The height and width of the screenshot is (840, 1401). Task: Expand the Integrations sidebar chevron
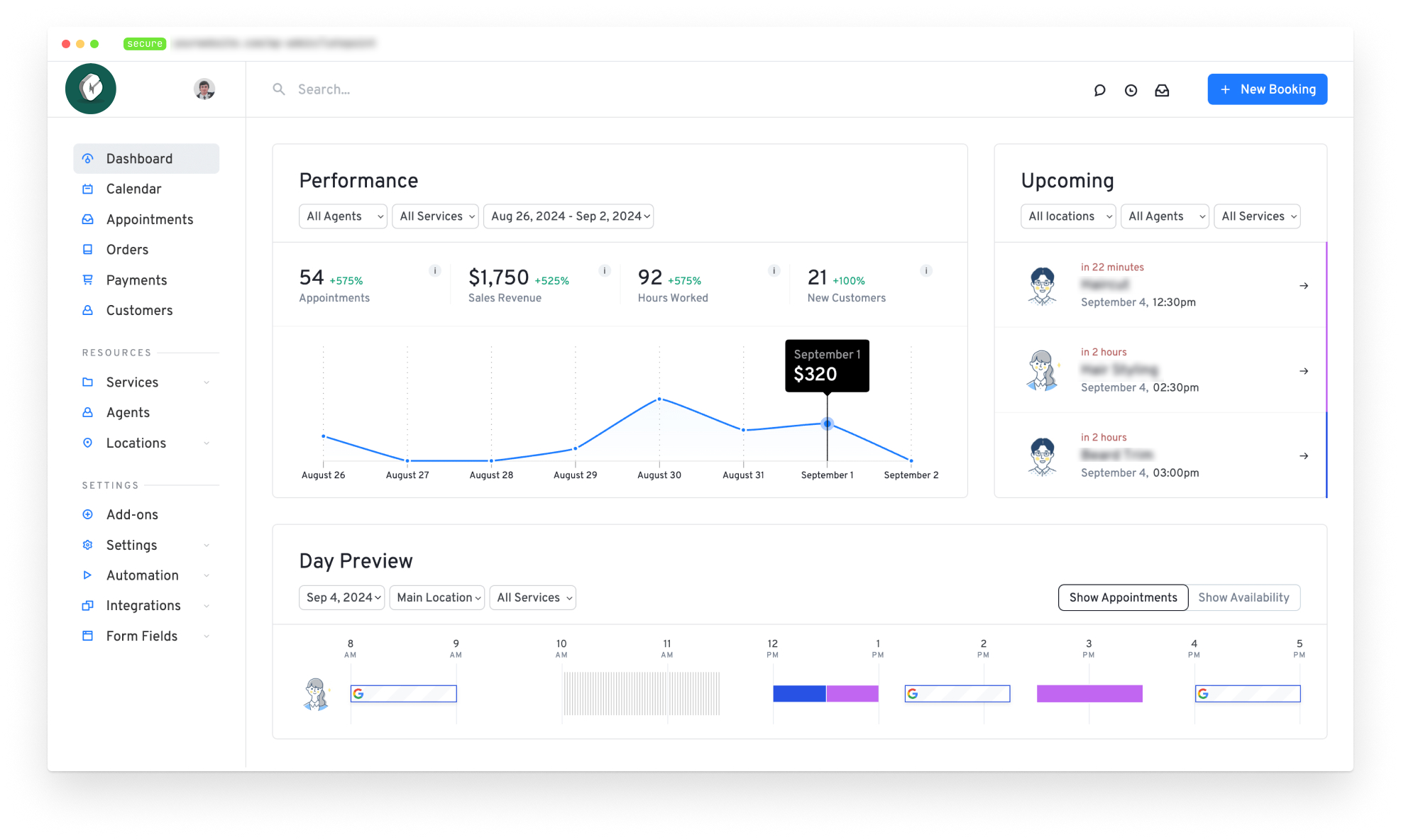tap(207, 605)
